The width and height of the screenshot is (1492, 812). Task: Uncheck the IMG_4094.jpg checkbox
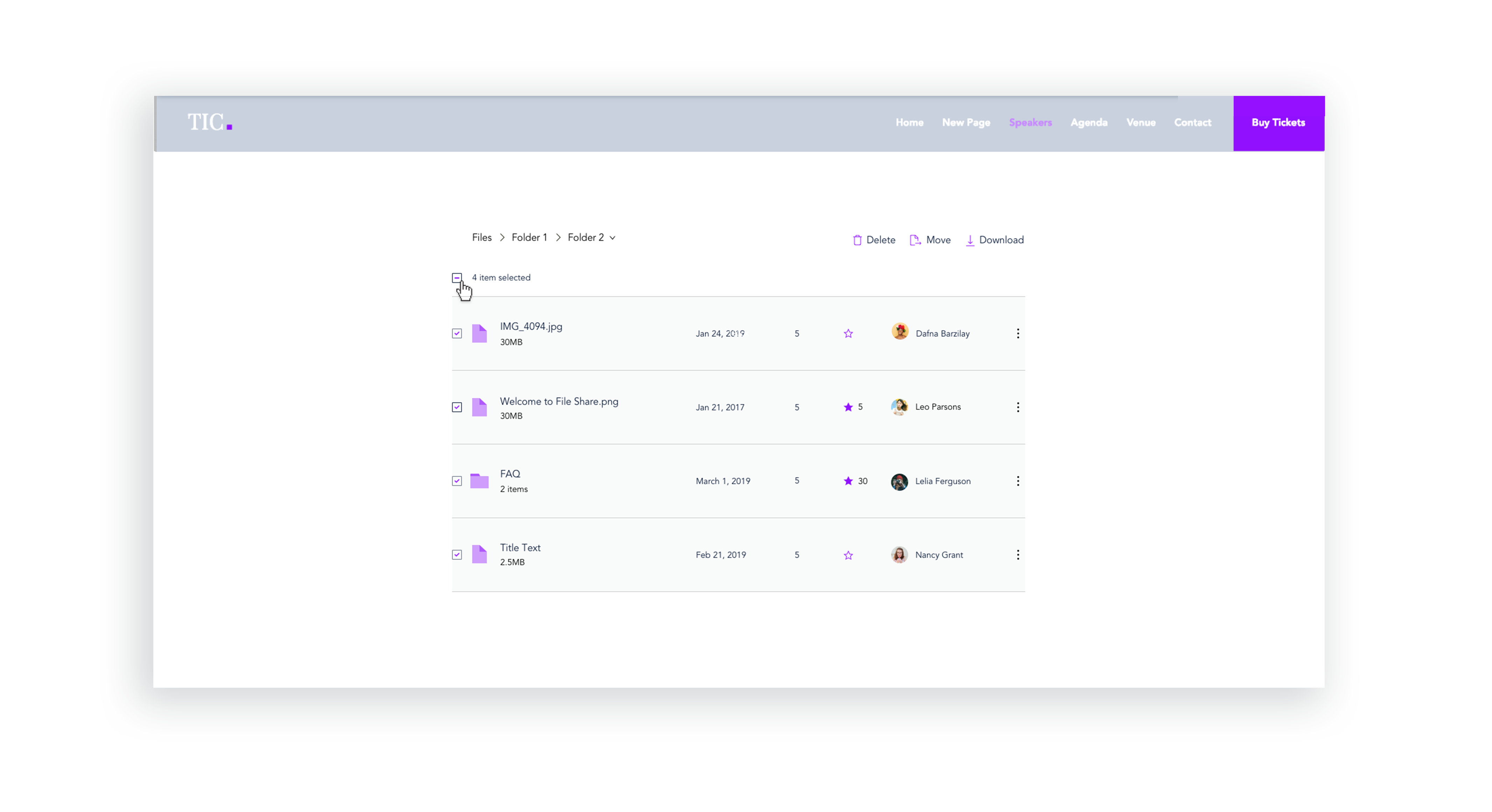click(x=457, y=334)
